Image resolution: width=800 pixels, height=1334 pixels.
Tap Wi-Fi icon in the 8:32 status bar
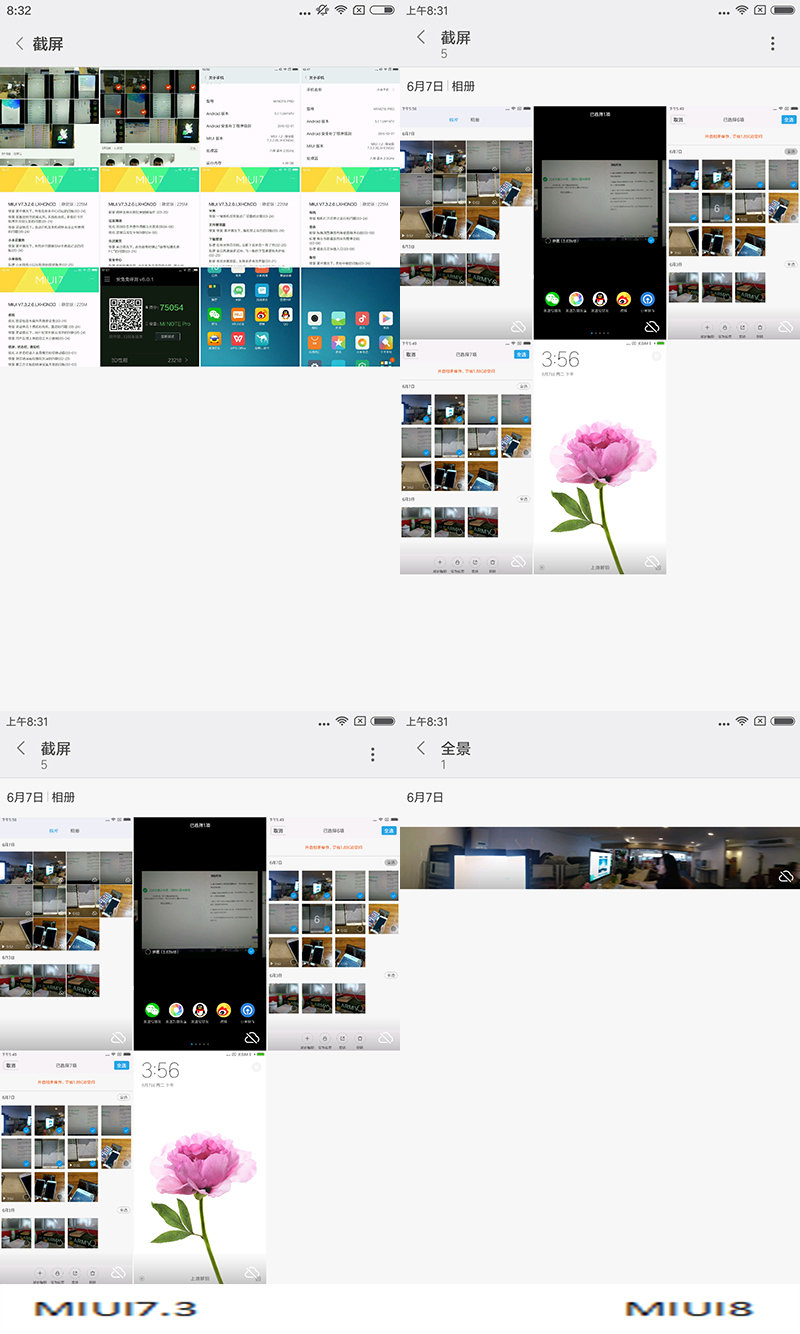341,10
